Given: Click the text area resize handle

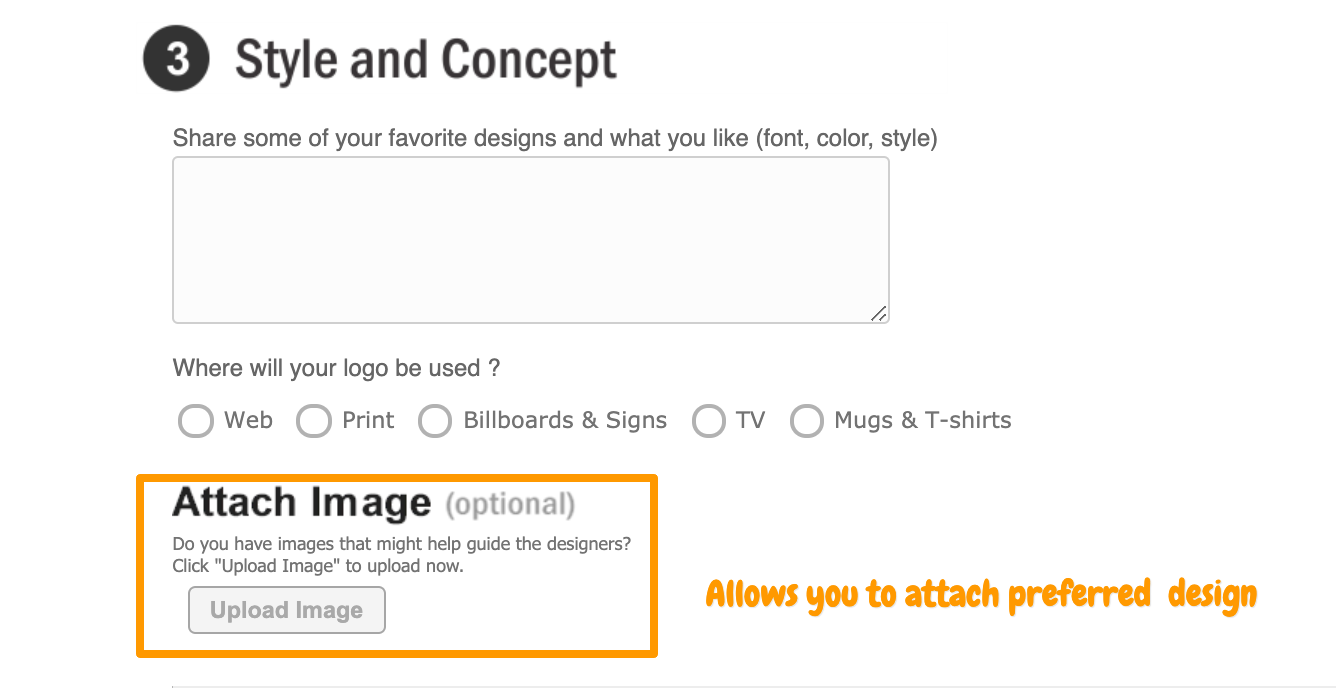Looking at the screenshot, I should [878, 313].
